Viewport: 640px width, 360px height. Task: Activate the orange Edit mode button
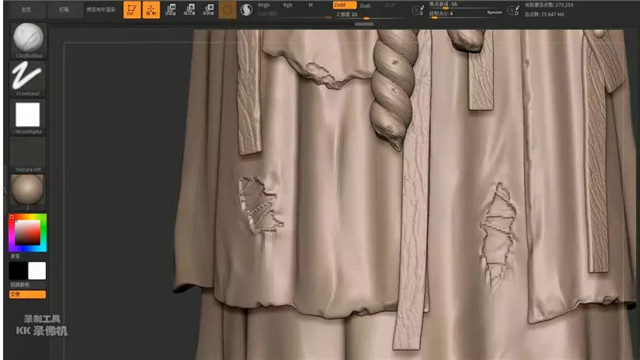[132, 10]
